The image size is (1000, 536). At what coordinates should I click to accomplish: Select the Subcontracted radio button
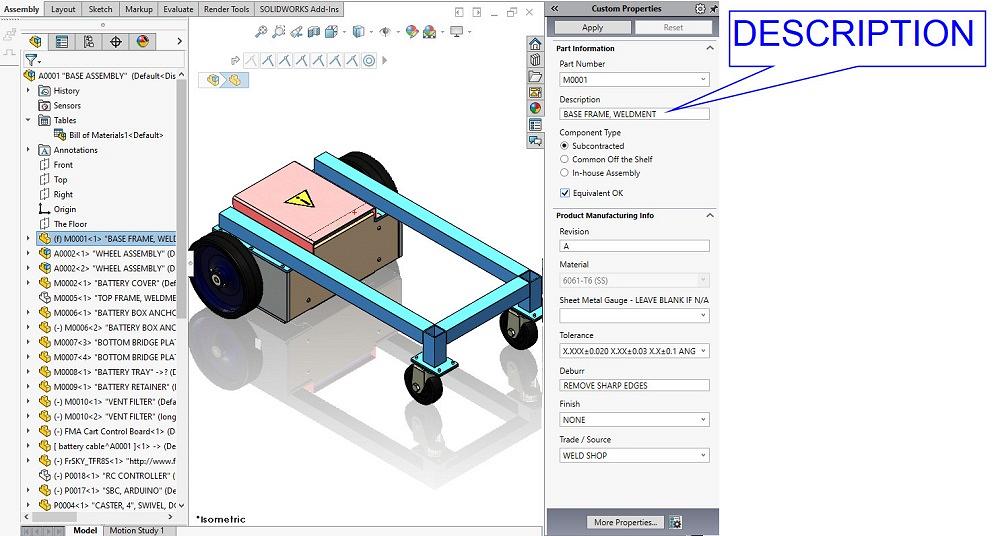564,146
